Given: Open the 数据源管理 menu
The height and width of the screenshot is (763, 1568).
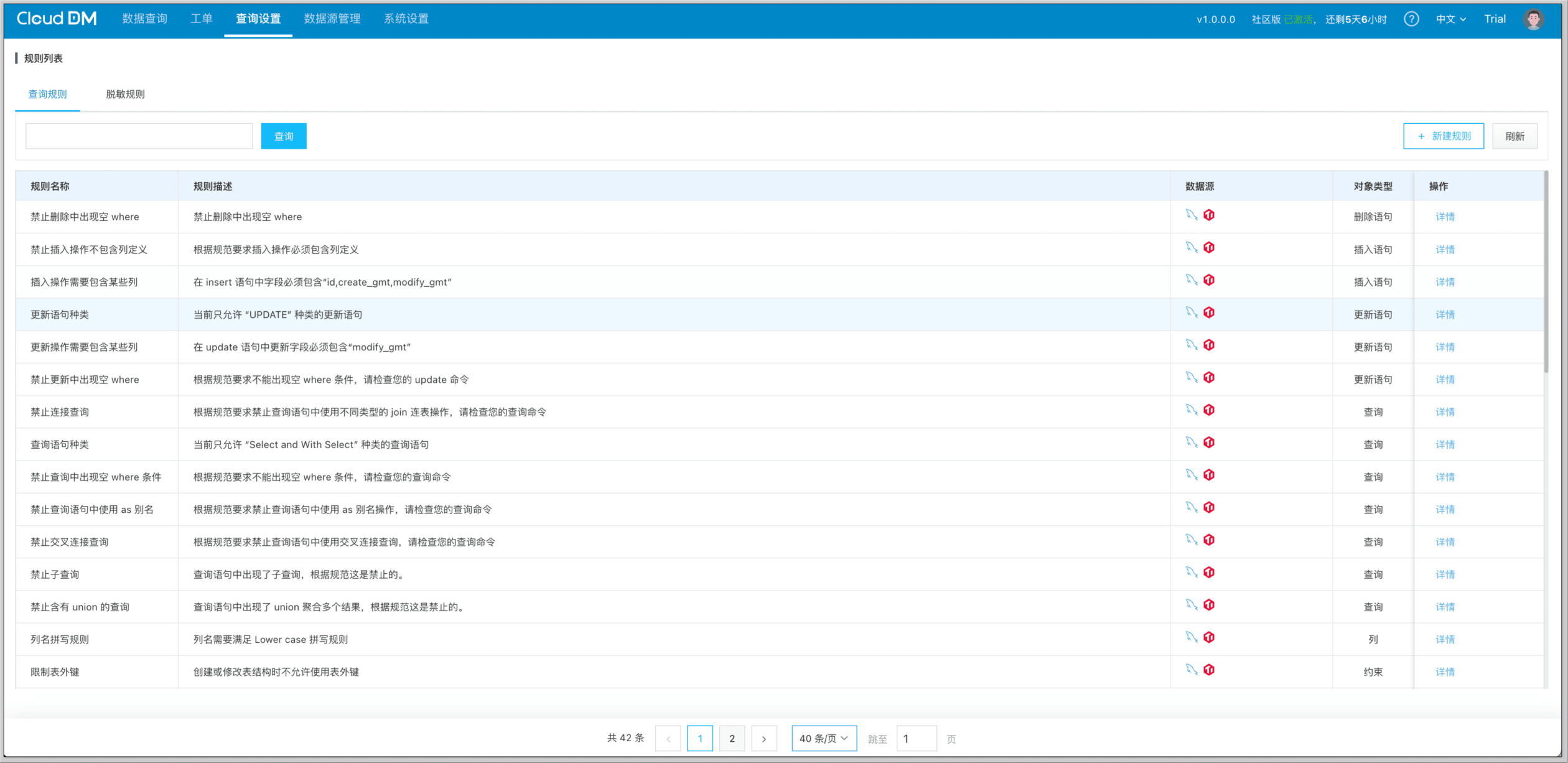Looking at the screenshot, I should tap(332, 19).
